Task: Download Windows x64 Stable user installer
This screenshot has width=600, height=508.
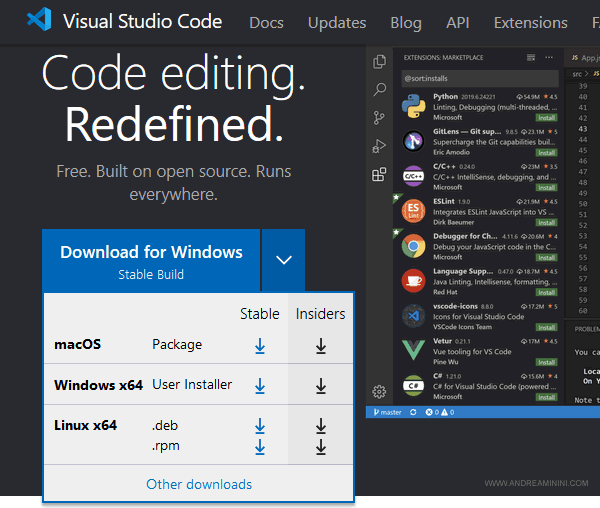Action: pyautogui.click(x=260, y=386)
